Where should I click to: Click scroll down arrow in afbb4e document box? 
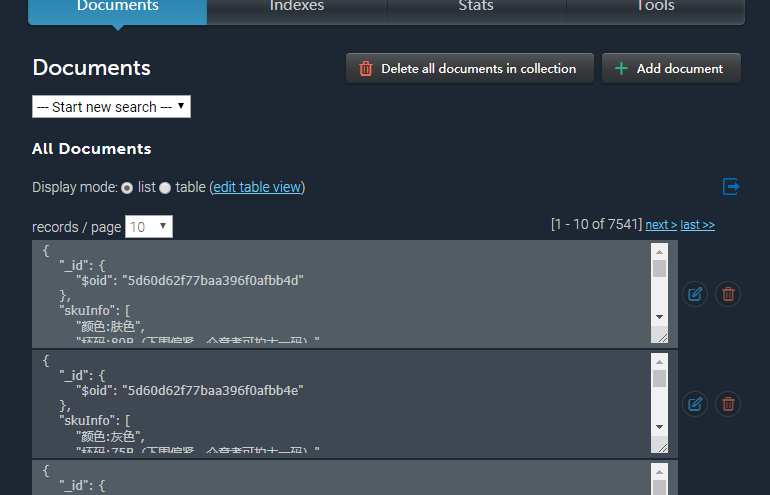(660, 427)
